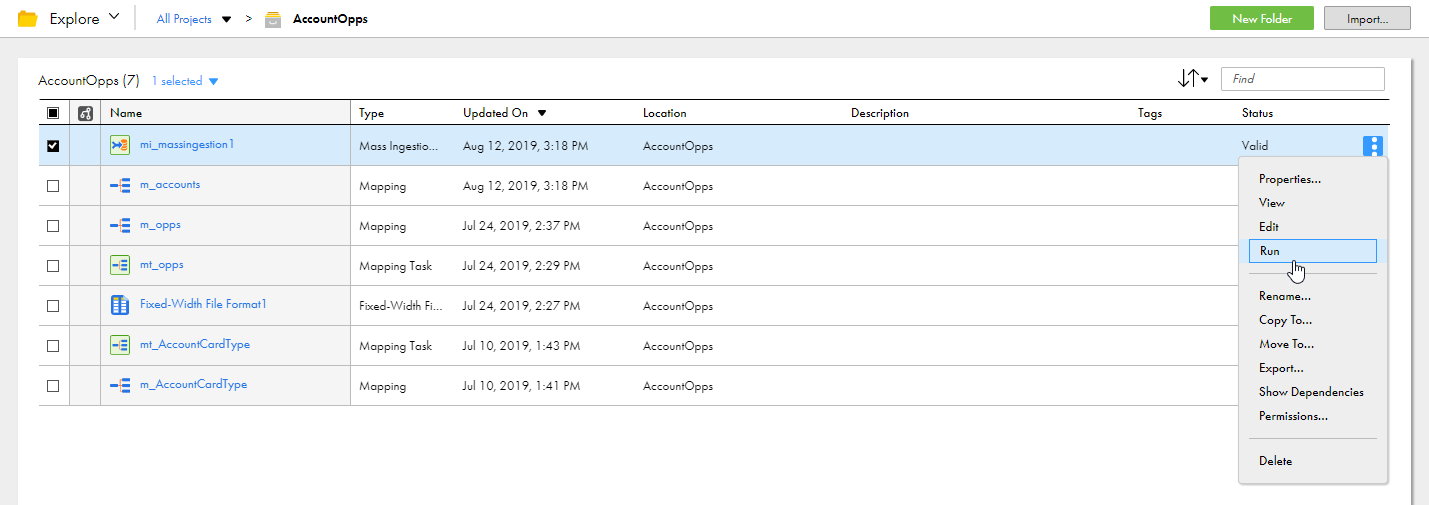Click the 'Aug 12, 2019, 3:18 PM' cell for m_accounts
The width and height of the screenshot is (1429, 505).
click(525, 186)
